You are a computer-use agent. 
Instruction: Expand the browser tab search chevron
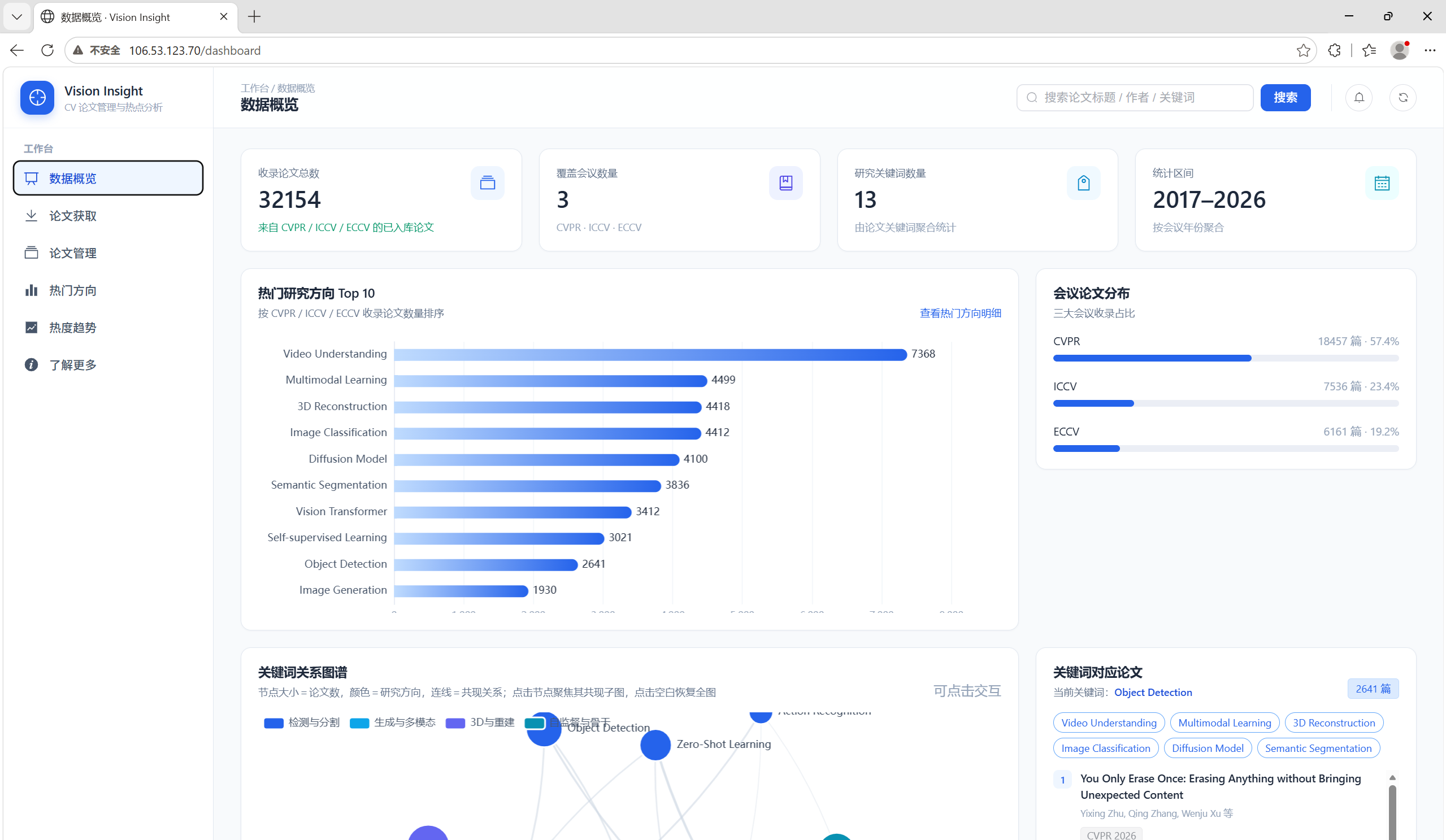click(16, 16)
